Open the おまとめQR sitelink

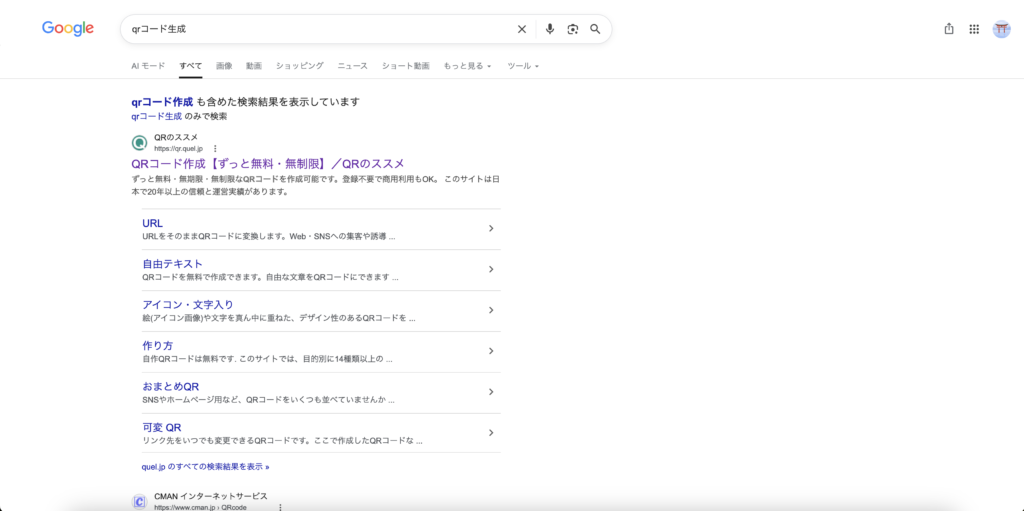(x=170, y=386)
